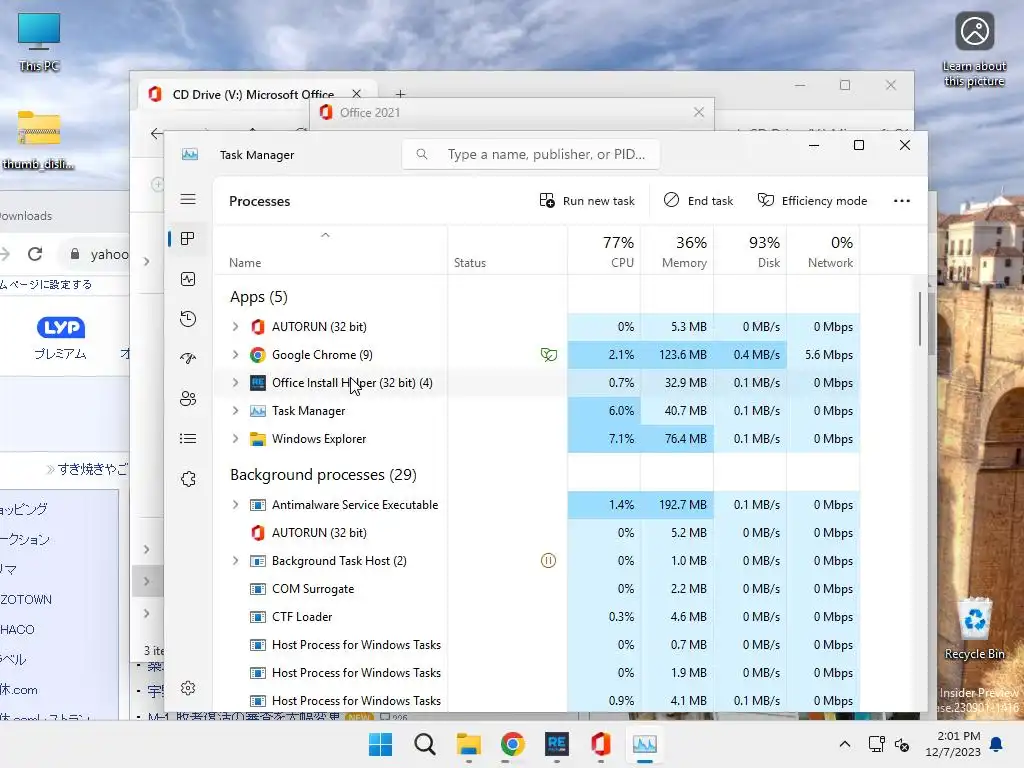Screen dimensions: 1024x768
Task: Expand Antimalware Service Executable row
Action: click(x=236, y=505)
